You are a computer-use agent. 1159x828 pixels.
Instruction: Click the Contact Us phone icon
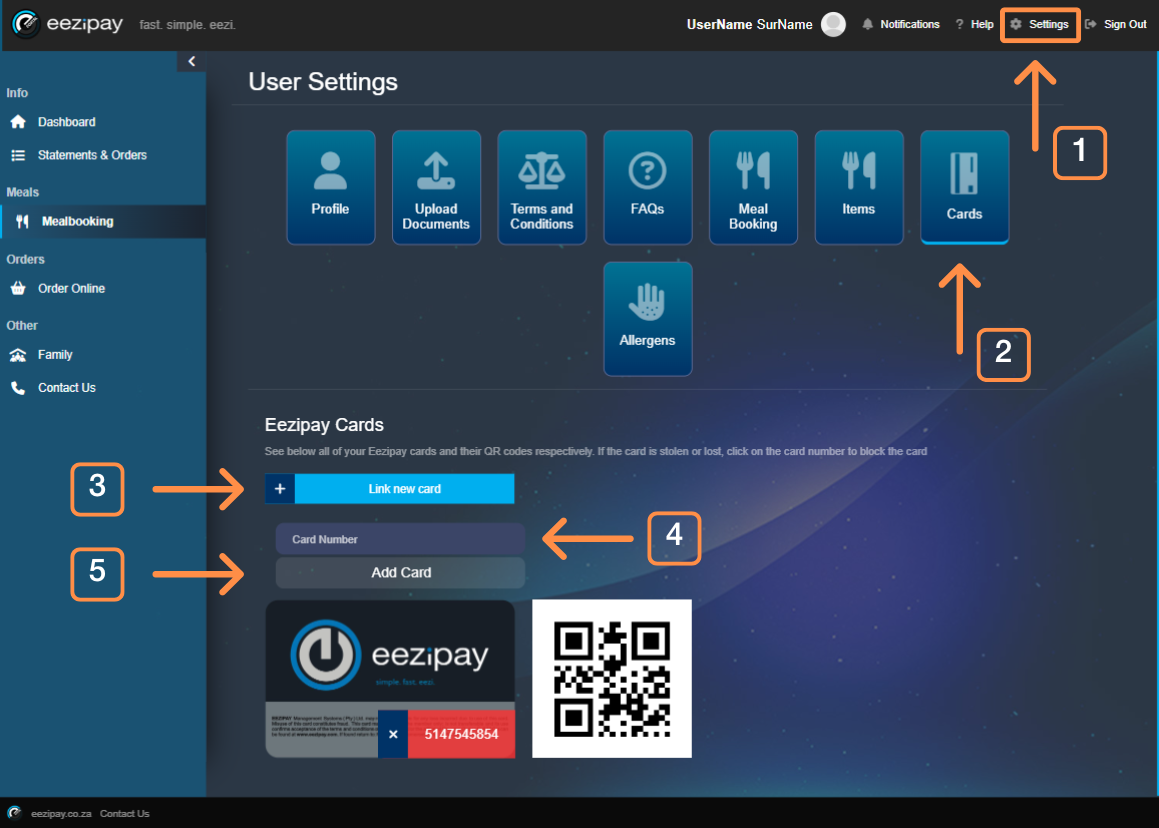pos(18,387)
